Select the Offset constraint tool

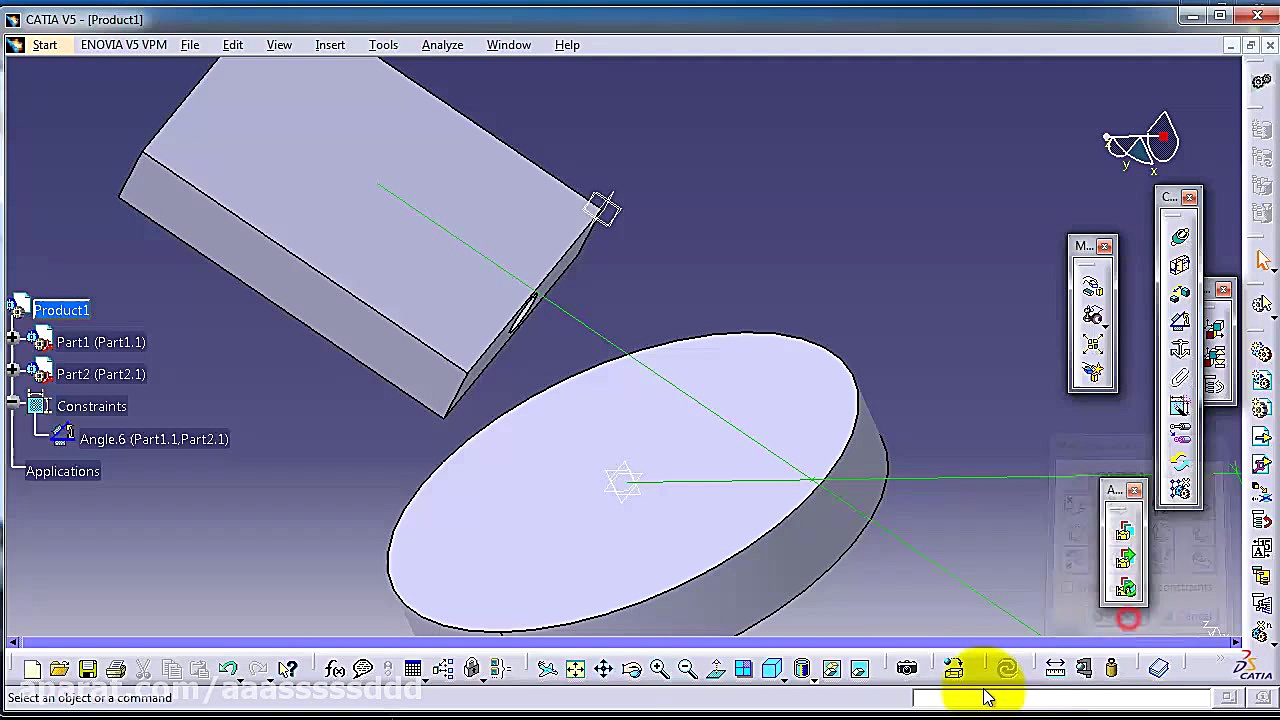(x=1178, y=292)
